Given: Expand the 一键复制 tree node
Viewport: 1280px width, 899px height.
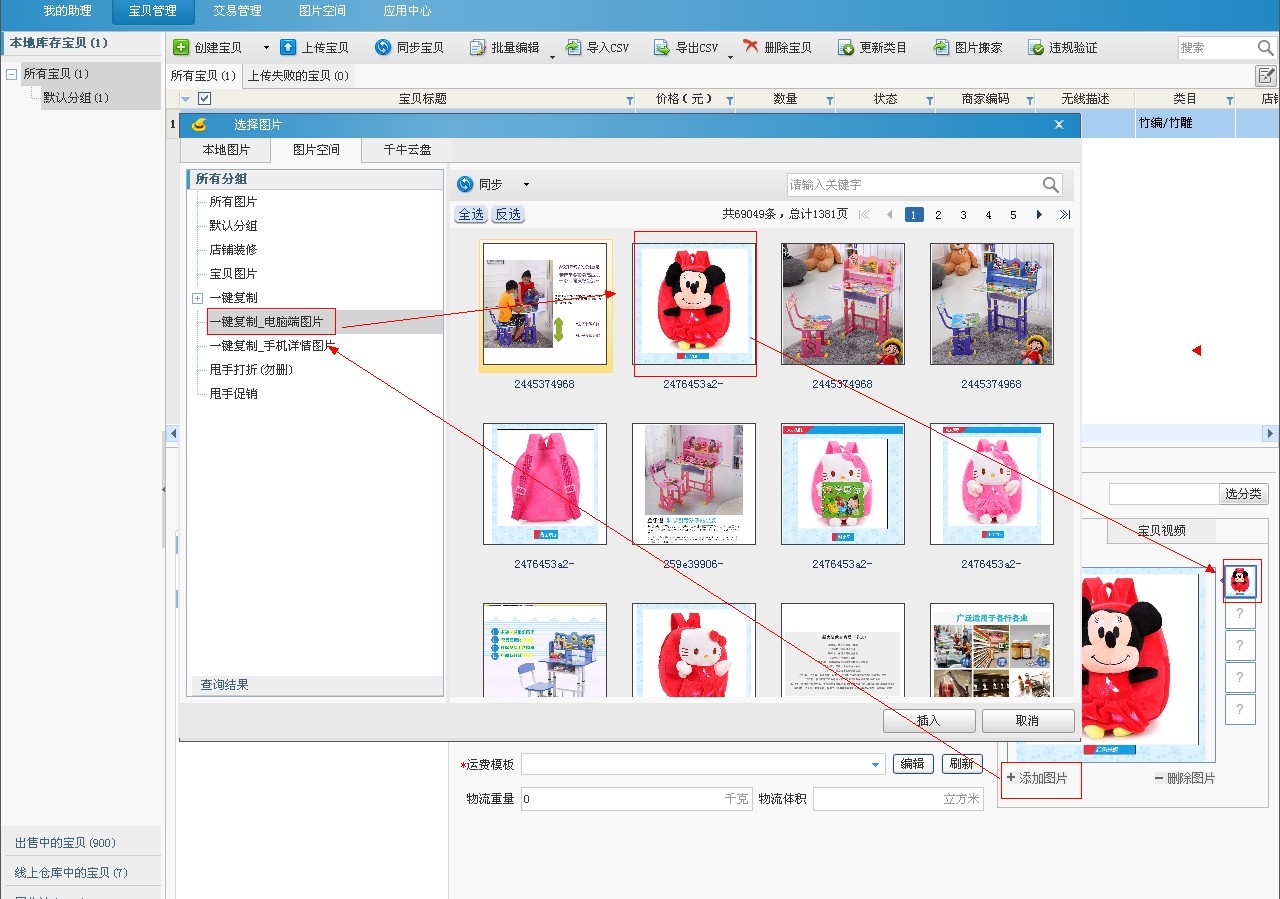Looking at the screenshot, I should point(197,298).
